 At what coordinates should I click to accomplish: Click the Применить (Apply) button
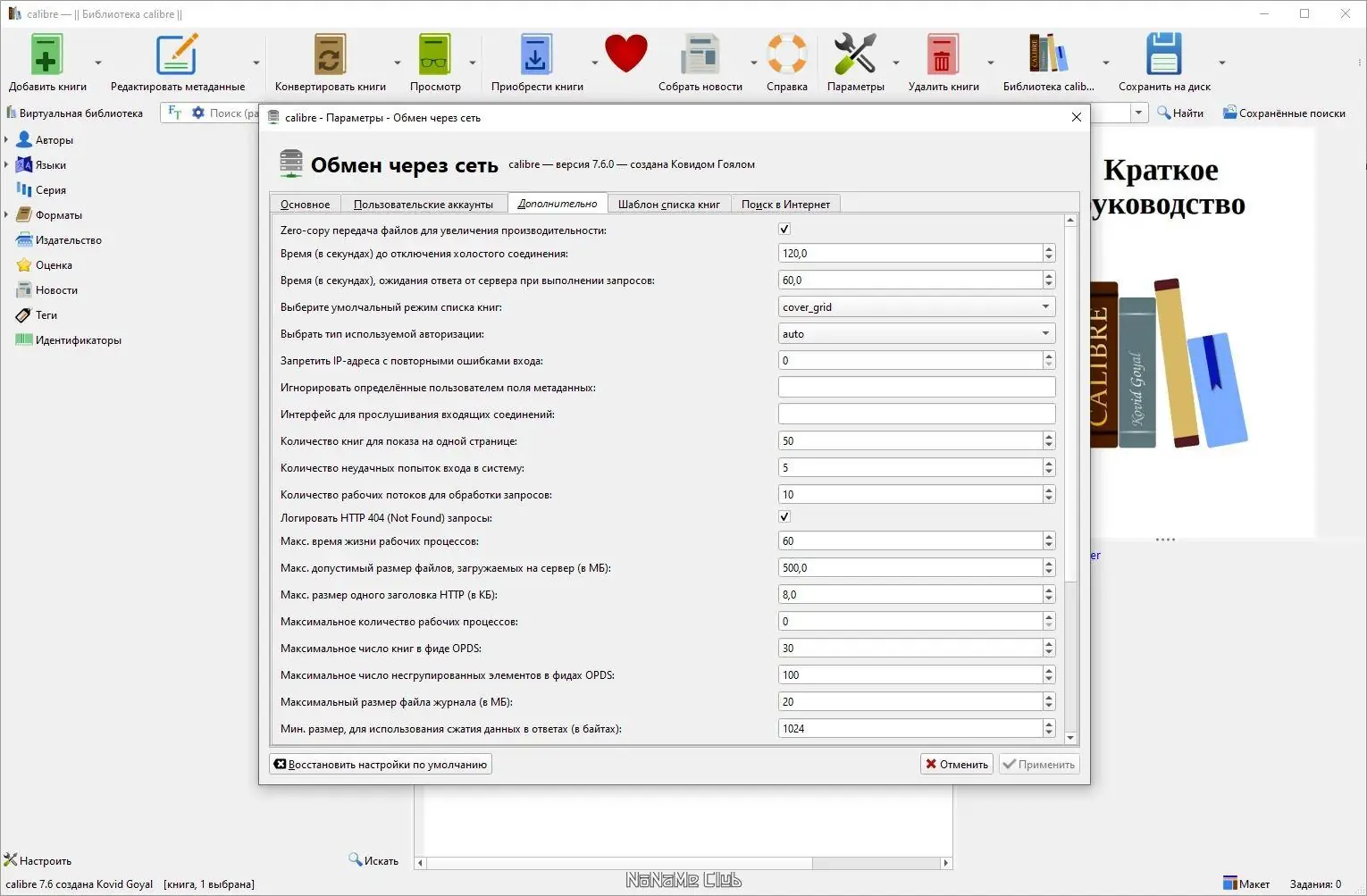[1039, 765]
